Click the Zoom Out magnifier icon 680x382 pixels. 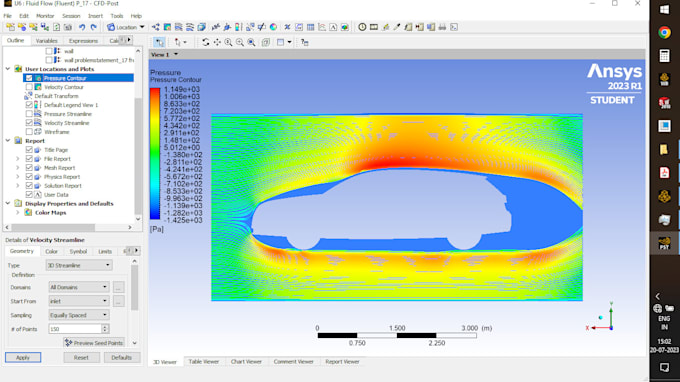tap(240, 42)
